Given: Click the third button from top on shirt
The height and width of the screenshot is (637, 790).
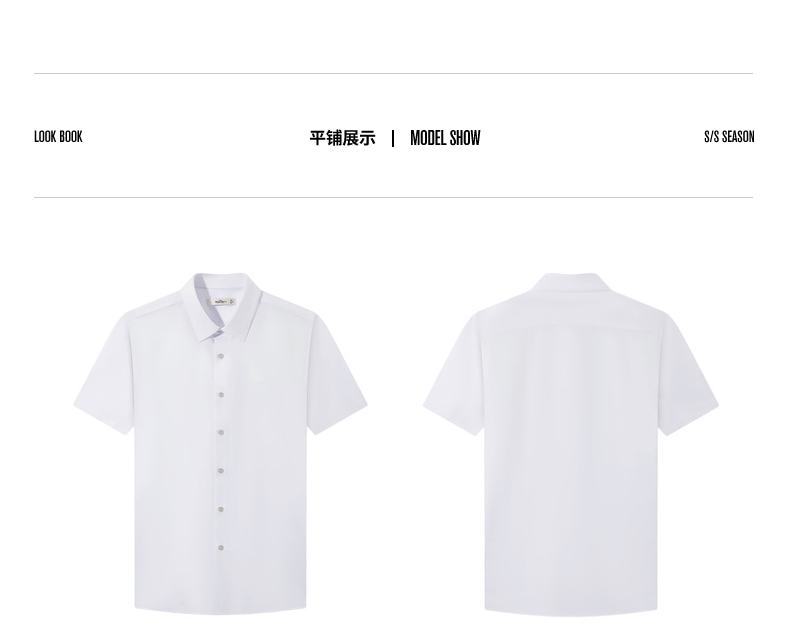Looking at the screenshot, I should tap(221, 432).
